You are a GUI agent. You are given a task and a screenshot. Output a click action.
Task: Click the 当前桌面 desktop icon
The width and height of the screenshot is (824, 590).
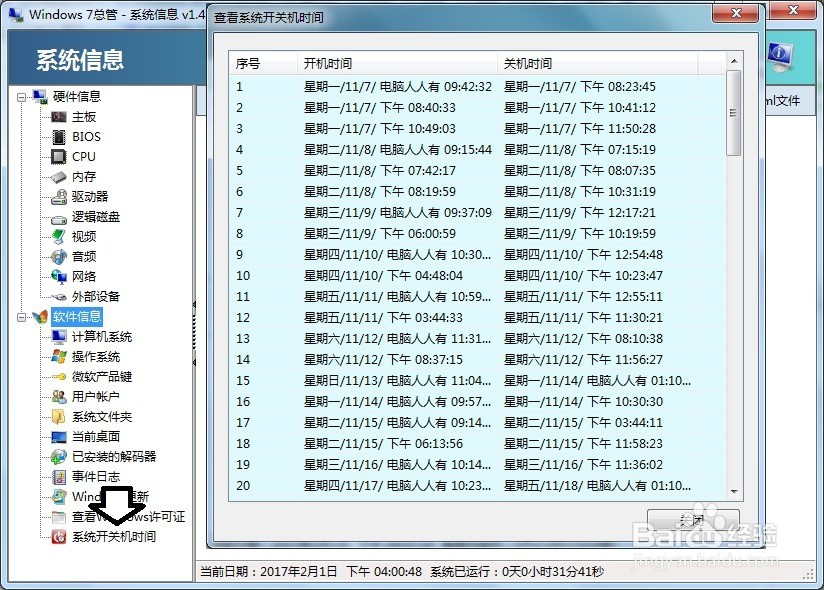[59, 437]
